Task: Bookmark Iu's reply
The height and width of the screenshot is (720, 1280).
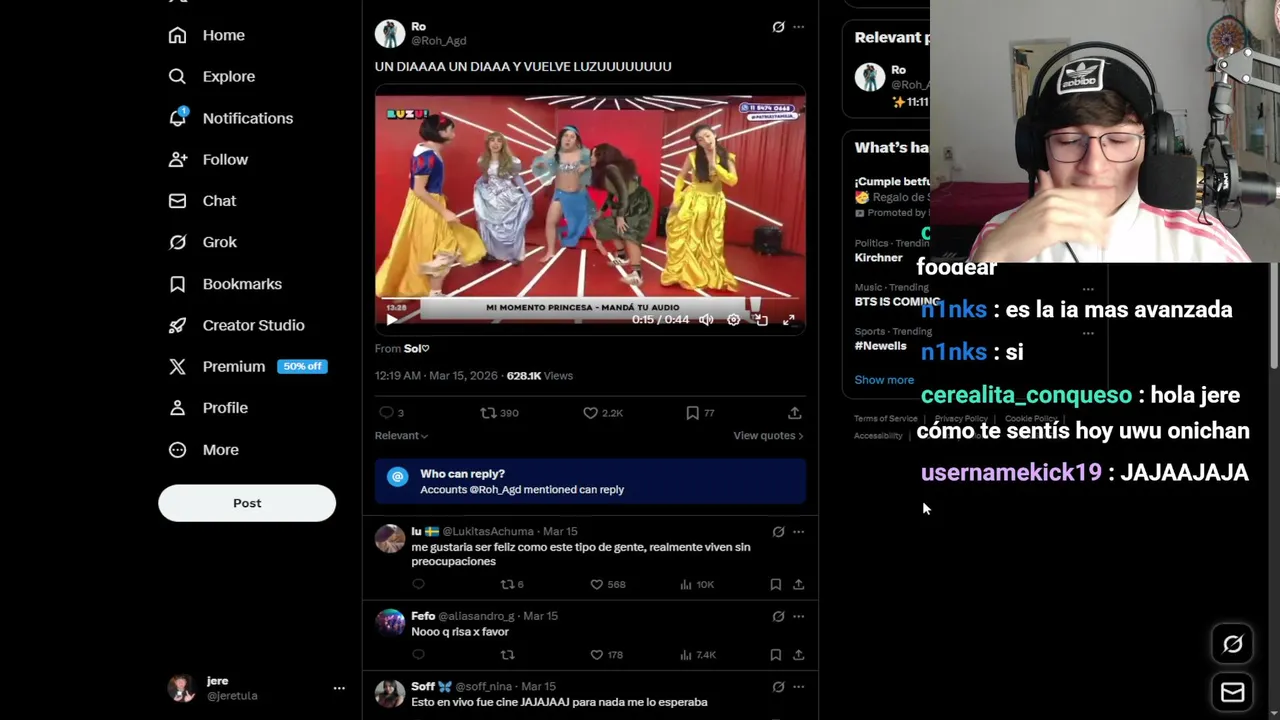Action: click(775, 584)
